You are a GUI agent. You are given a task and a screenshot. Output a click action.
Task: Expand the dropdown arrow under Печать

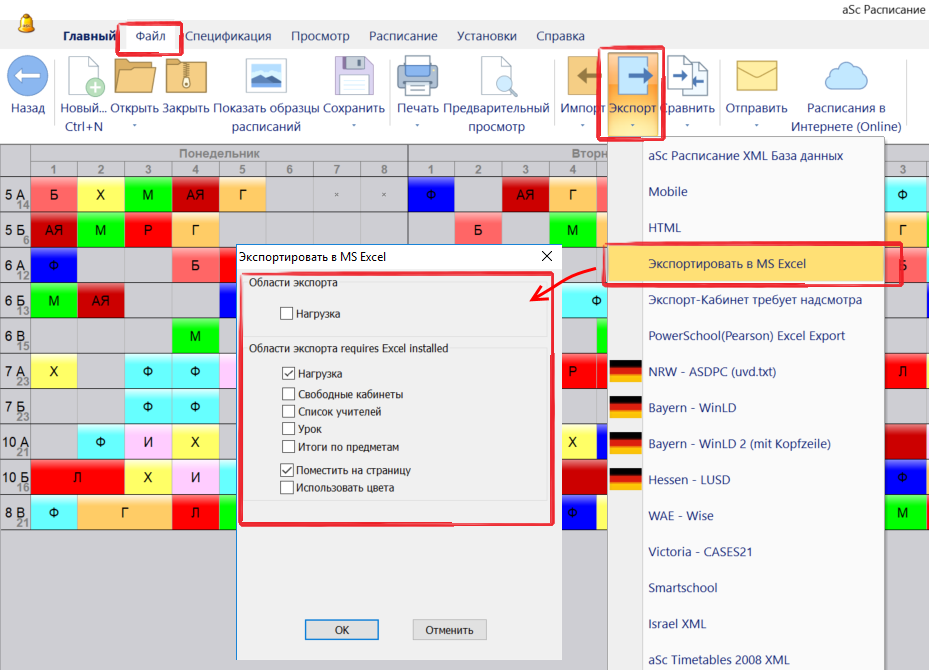click(418, 126)
